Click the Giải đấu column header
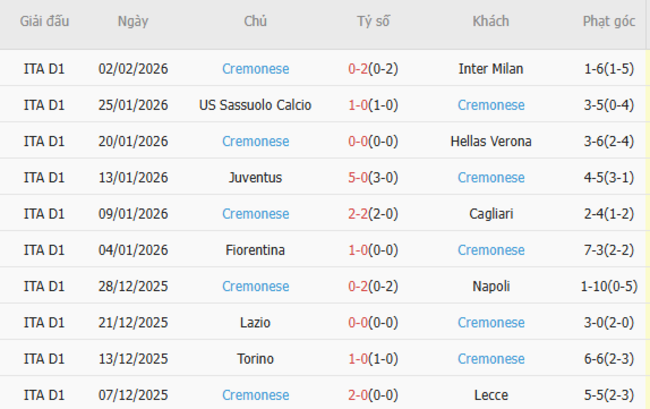The image size is (650, 409). tap(44, 21)
